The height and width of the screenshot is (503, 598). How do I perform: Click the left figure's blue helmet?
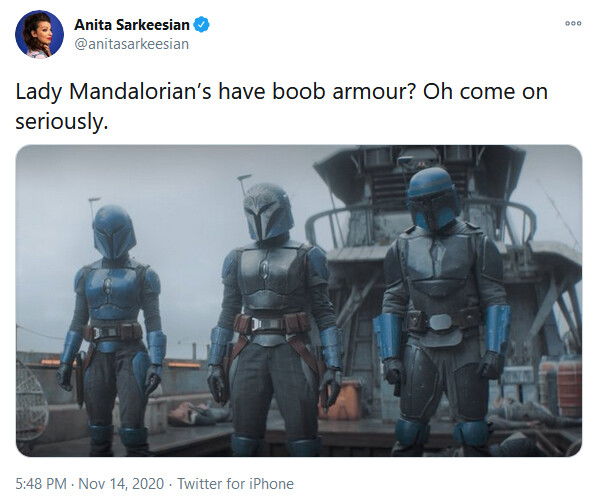click(114, 231)
